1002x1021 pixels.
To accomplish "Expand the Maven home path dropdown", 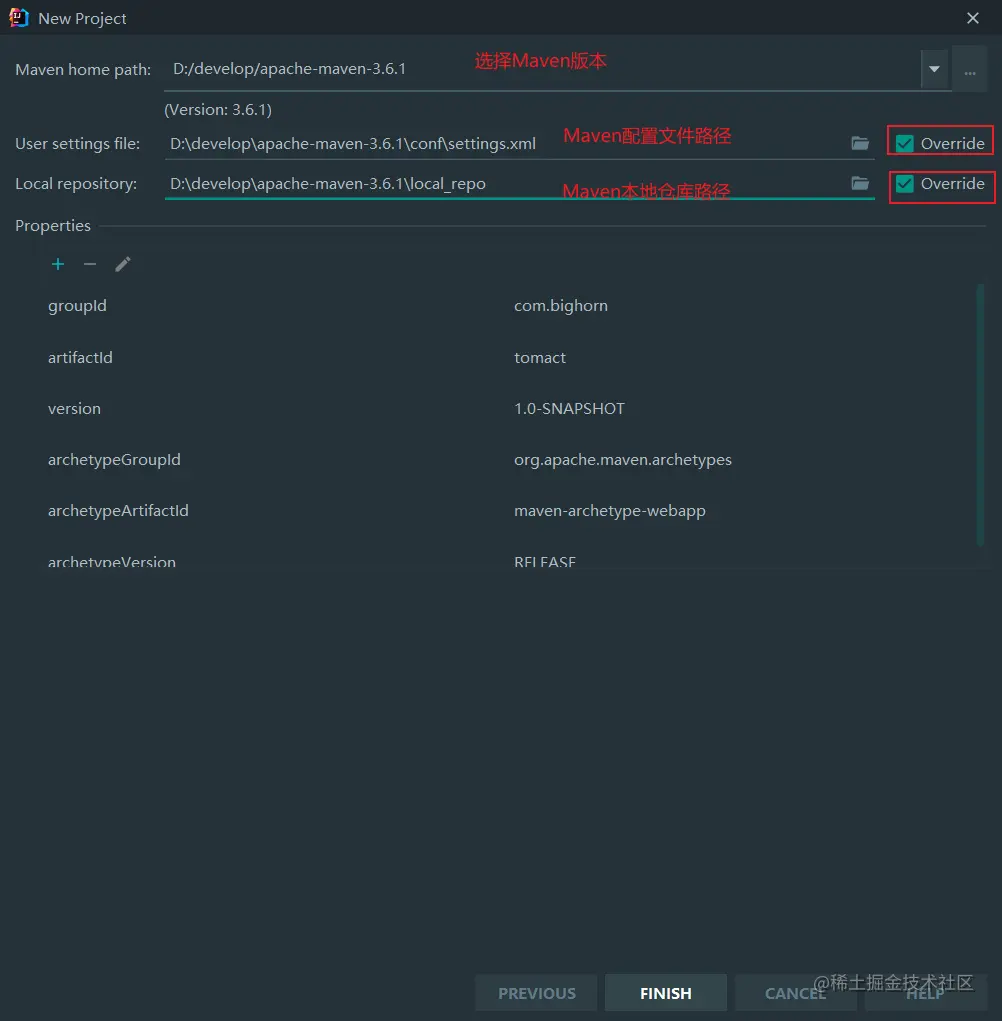I will click(934, 69).
